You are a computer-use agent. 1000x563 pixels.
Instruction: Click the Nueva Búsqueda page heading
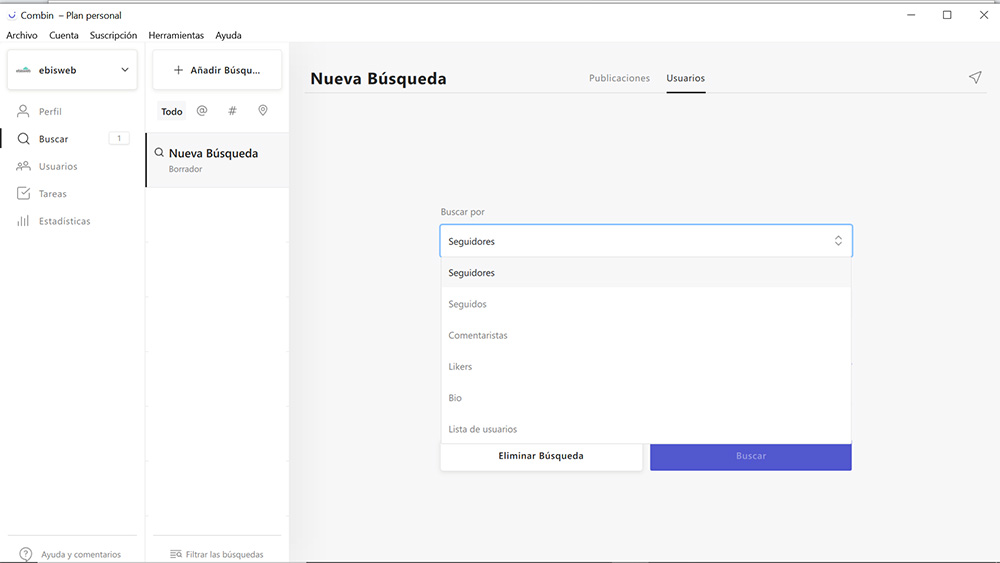[x=378, y=78]
